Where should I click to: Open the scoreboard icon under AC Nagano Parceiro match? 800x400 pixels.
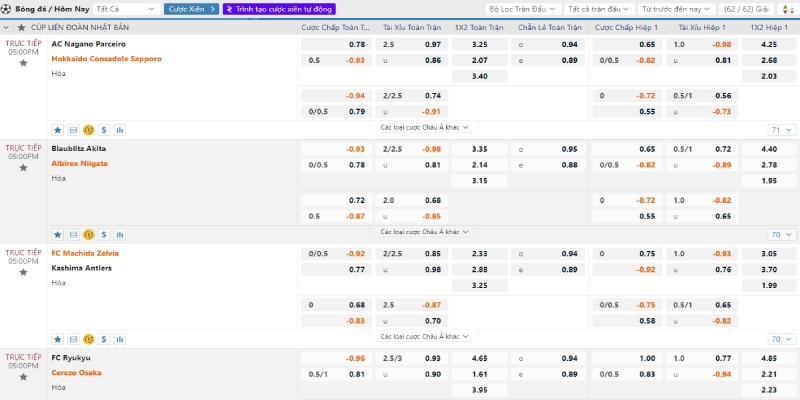[x=72, y=130]
